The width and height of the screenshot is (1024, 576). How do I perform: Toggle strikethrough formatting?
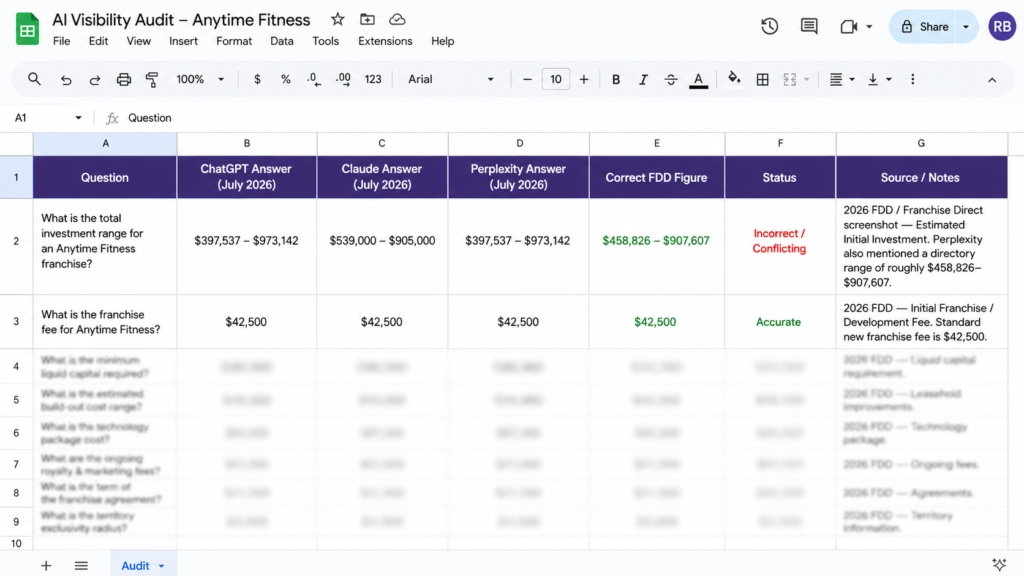(671, 80)
